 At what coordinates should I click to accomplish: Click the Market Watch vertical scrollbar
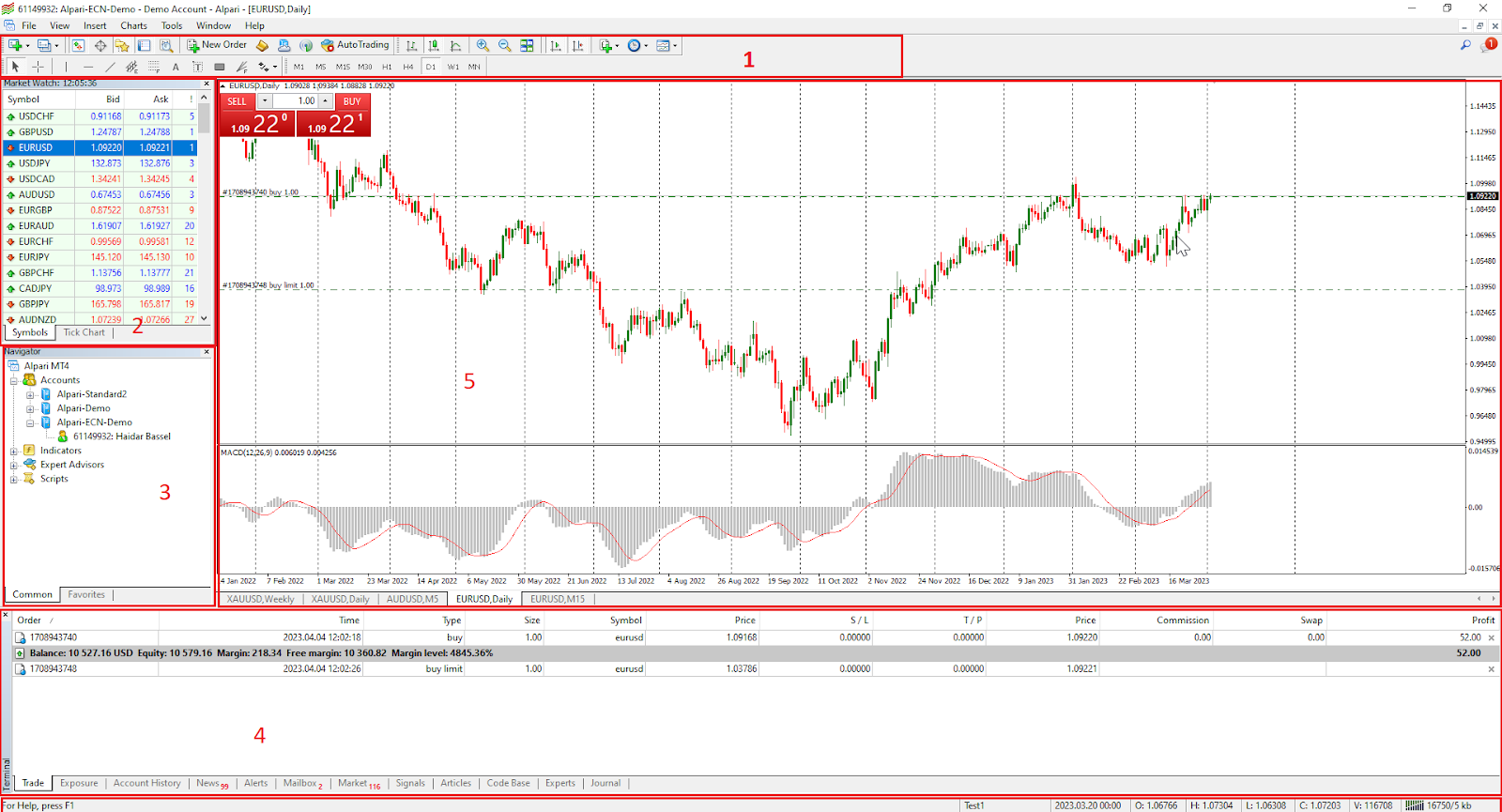click(204, 207)
